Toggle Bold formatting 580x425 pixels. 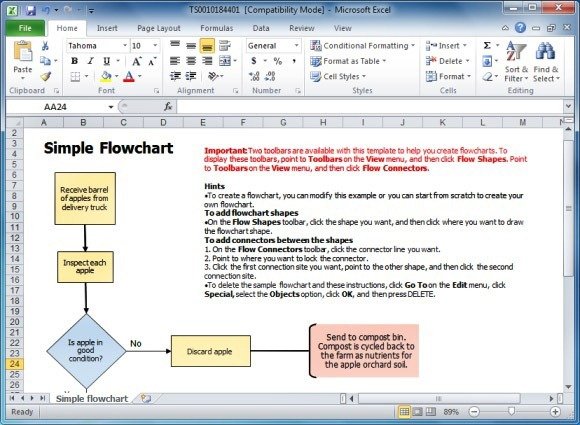point(74,61)
